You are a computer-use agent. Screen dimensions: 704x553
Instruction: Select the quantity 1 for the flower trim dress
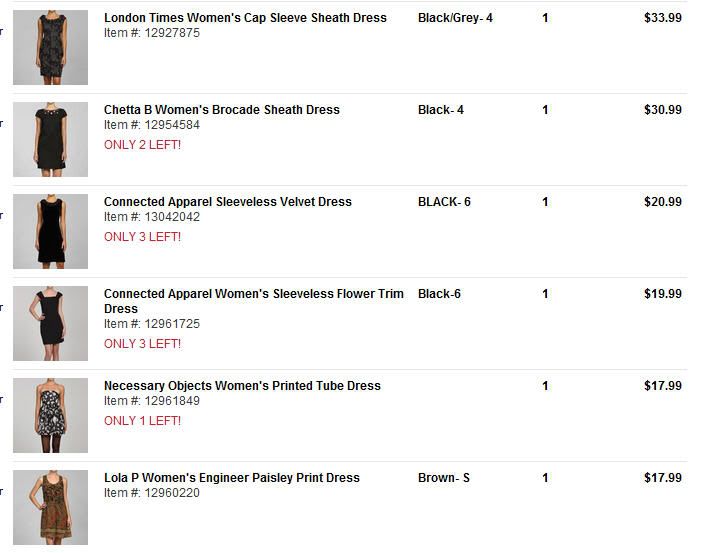pyautogui.click(x=545, y=294)
